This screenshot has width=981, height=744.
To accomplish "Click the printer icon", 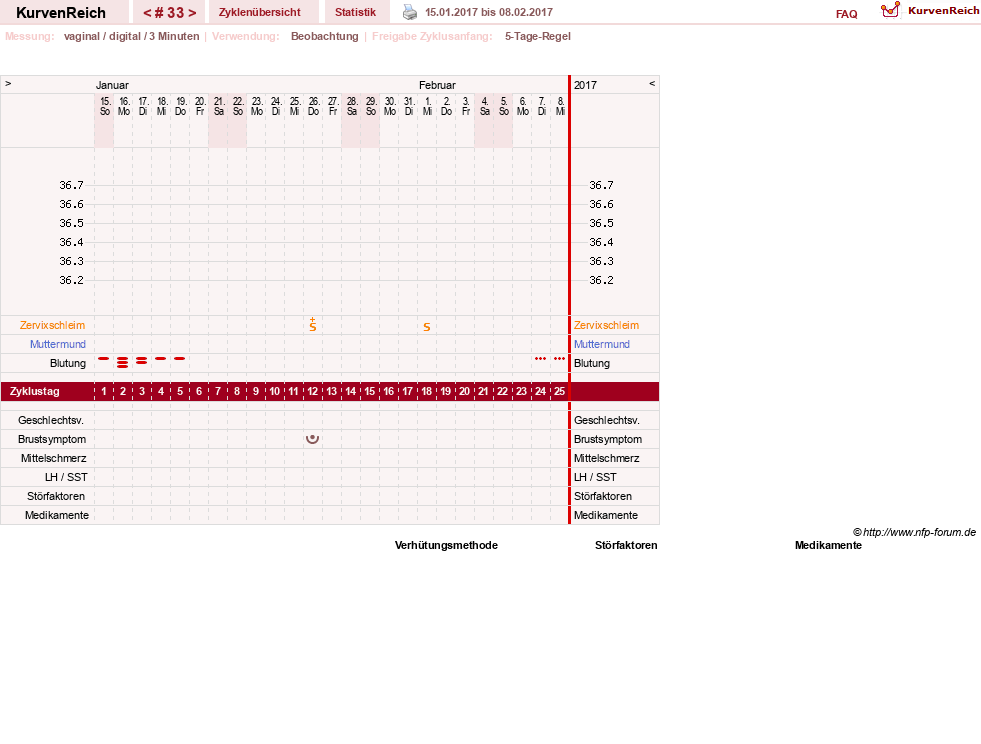I will tap(410, 13).
